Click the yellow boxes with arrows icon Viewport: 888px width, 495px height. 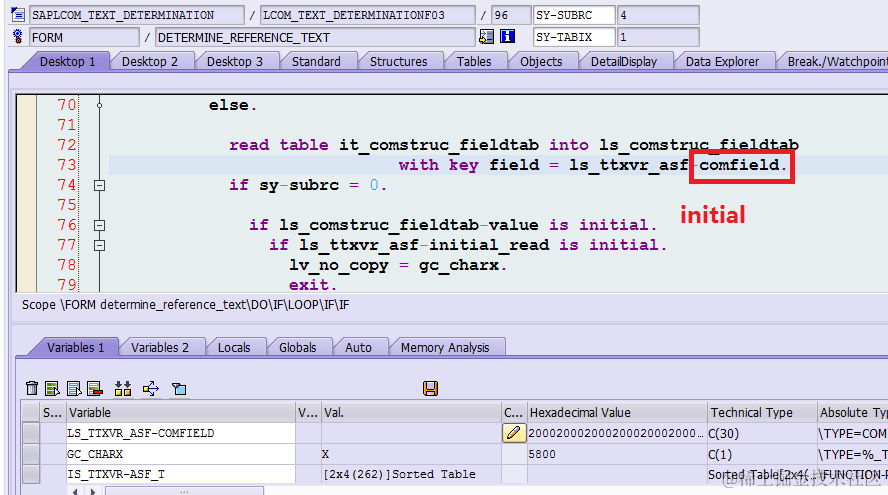click(x=123, y=389)
